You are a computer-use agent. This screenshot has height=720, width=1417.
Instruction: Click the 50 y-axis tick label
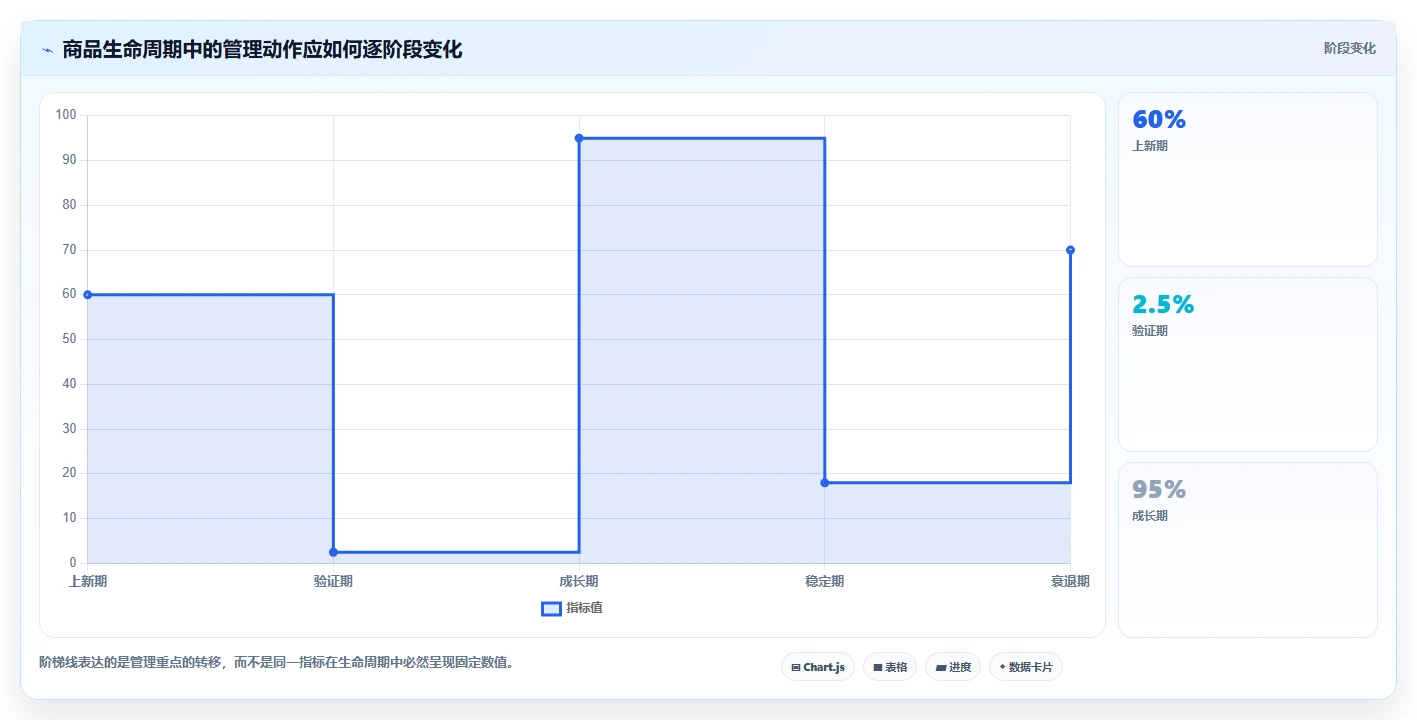(x=69, y=339)
